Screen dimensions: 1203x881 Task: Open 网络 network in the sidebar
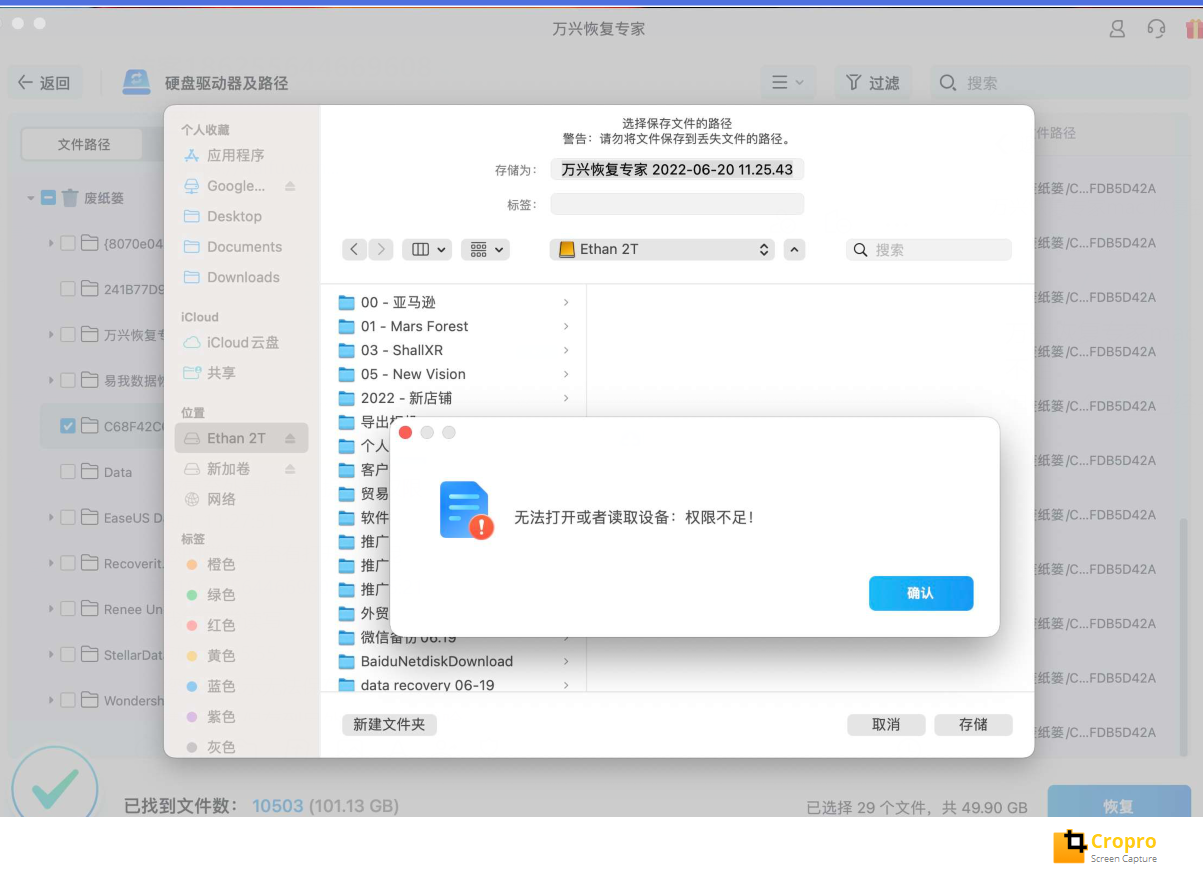coord(221,499)
